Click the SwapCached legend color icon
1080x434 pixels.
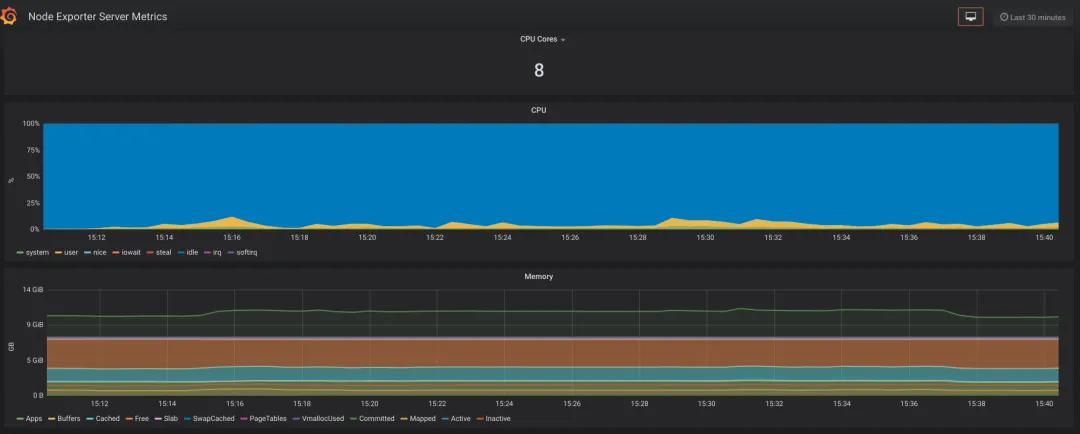[x=186, y=418]
